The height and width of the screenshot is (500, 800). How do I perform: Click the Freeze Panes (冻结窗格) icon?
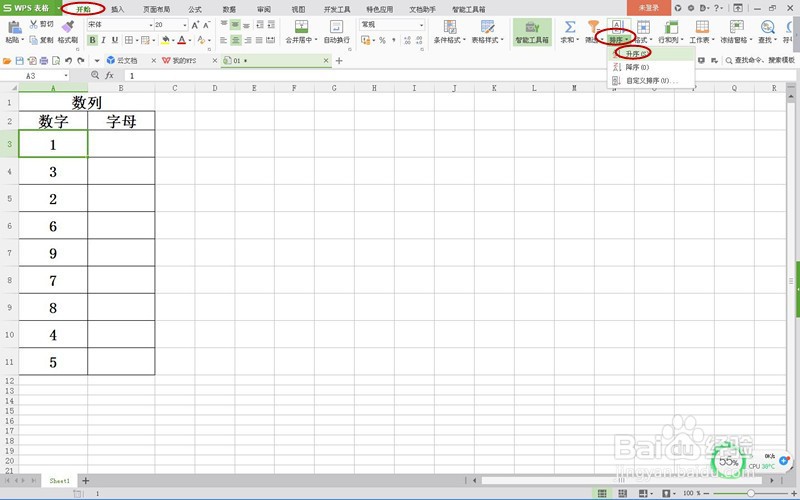pos(736,27)
